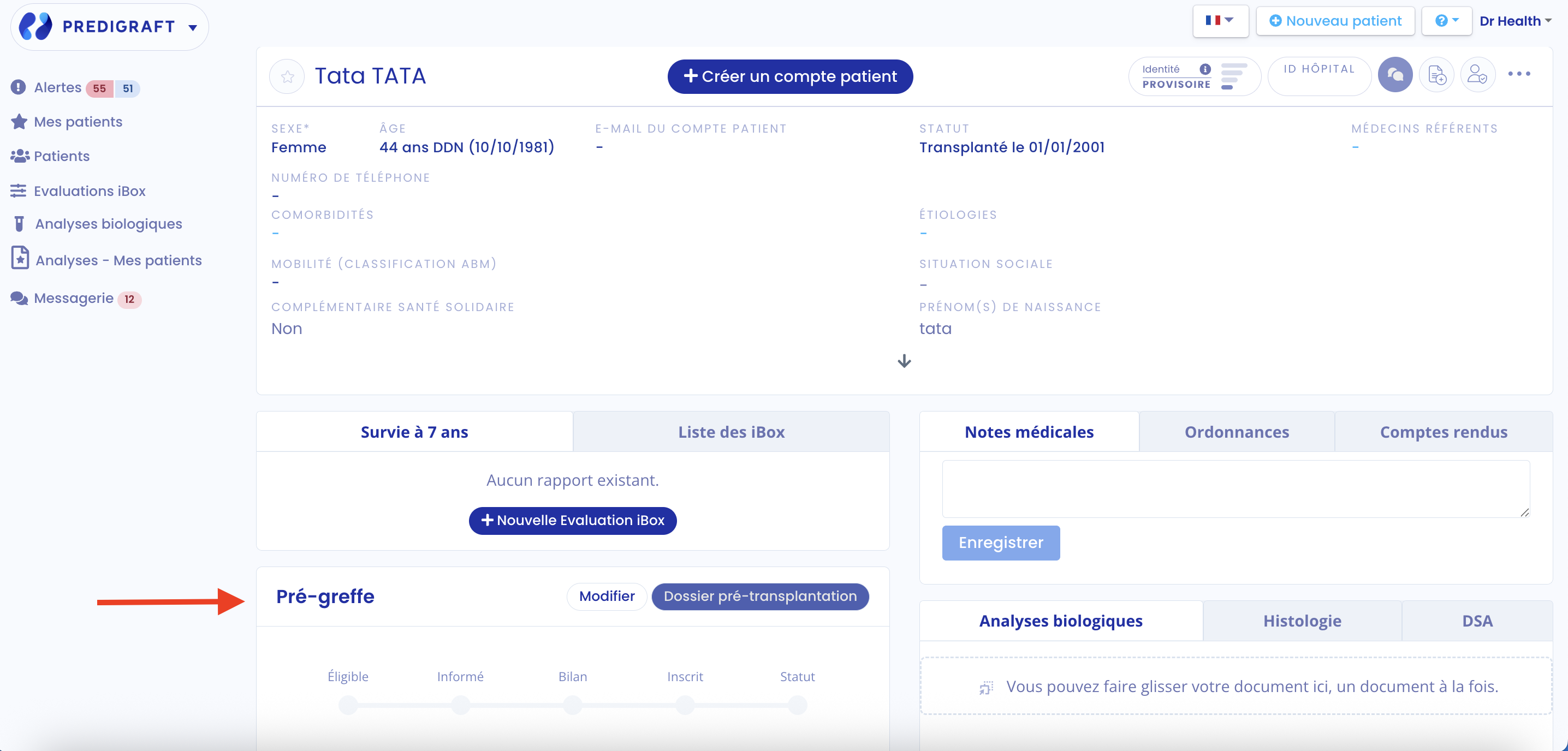Click the Identité info icon
1568x751 pixels.
(1204, 69)
